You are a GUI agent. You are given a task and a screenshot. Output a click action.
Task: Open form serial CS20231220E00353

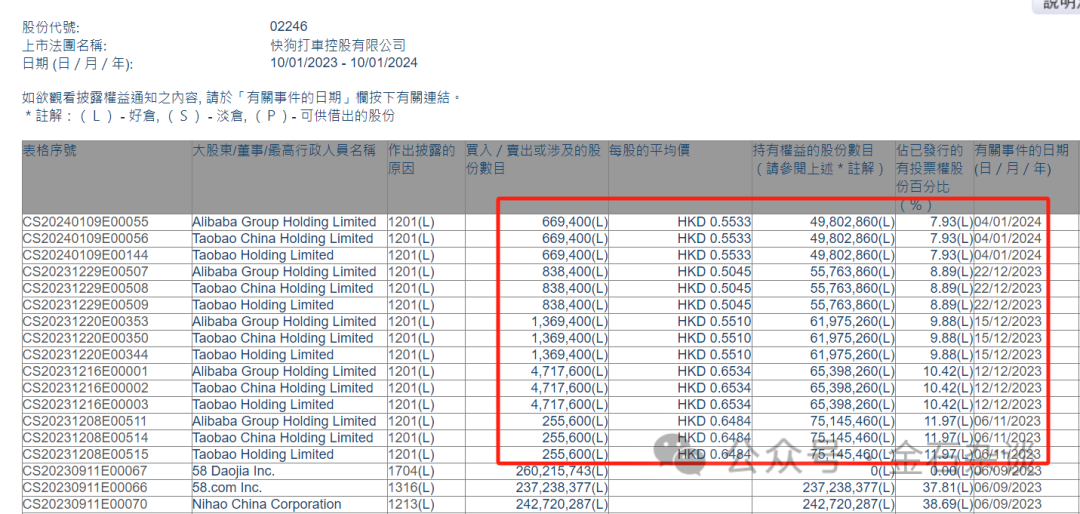click(86, 322)
